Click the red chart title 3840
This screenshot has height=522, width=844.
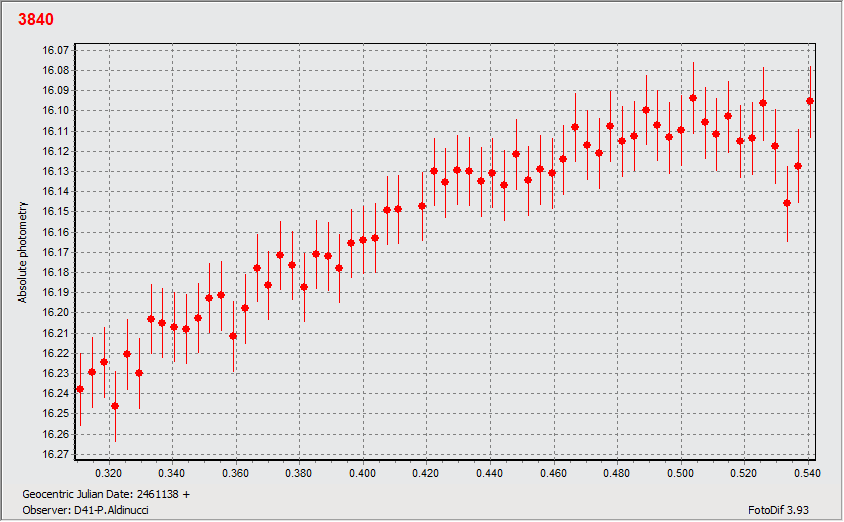click(x=36, y=19)
